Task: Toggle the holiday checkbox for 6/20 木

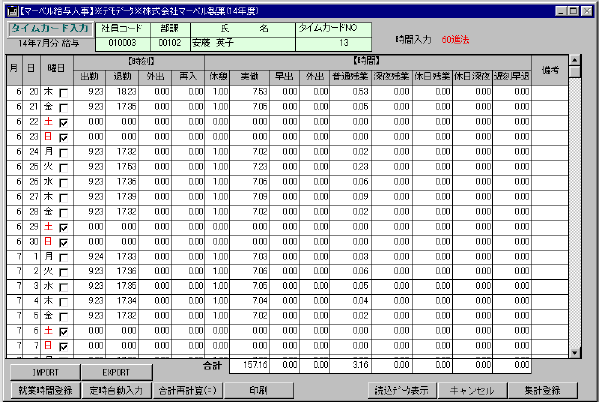Action: (63, 93)
